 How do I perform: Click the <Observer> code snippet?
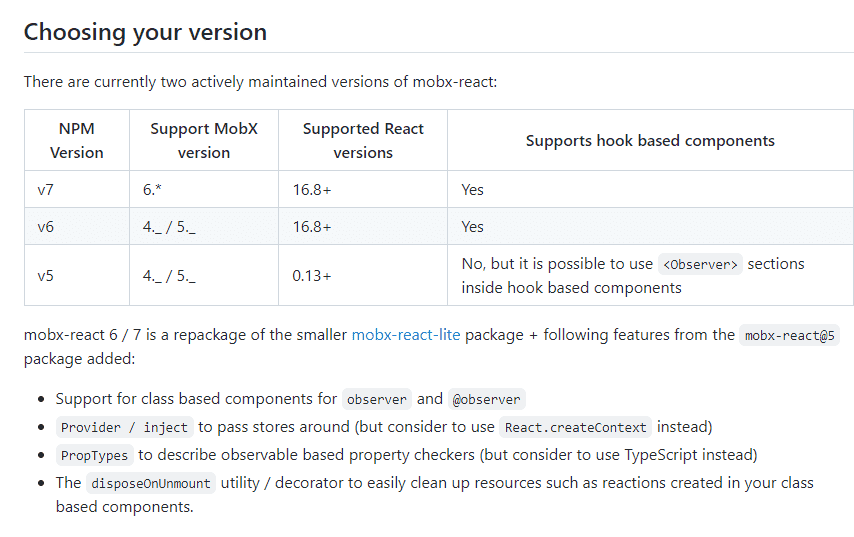[x=700, y=264]
